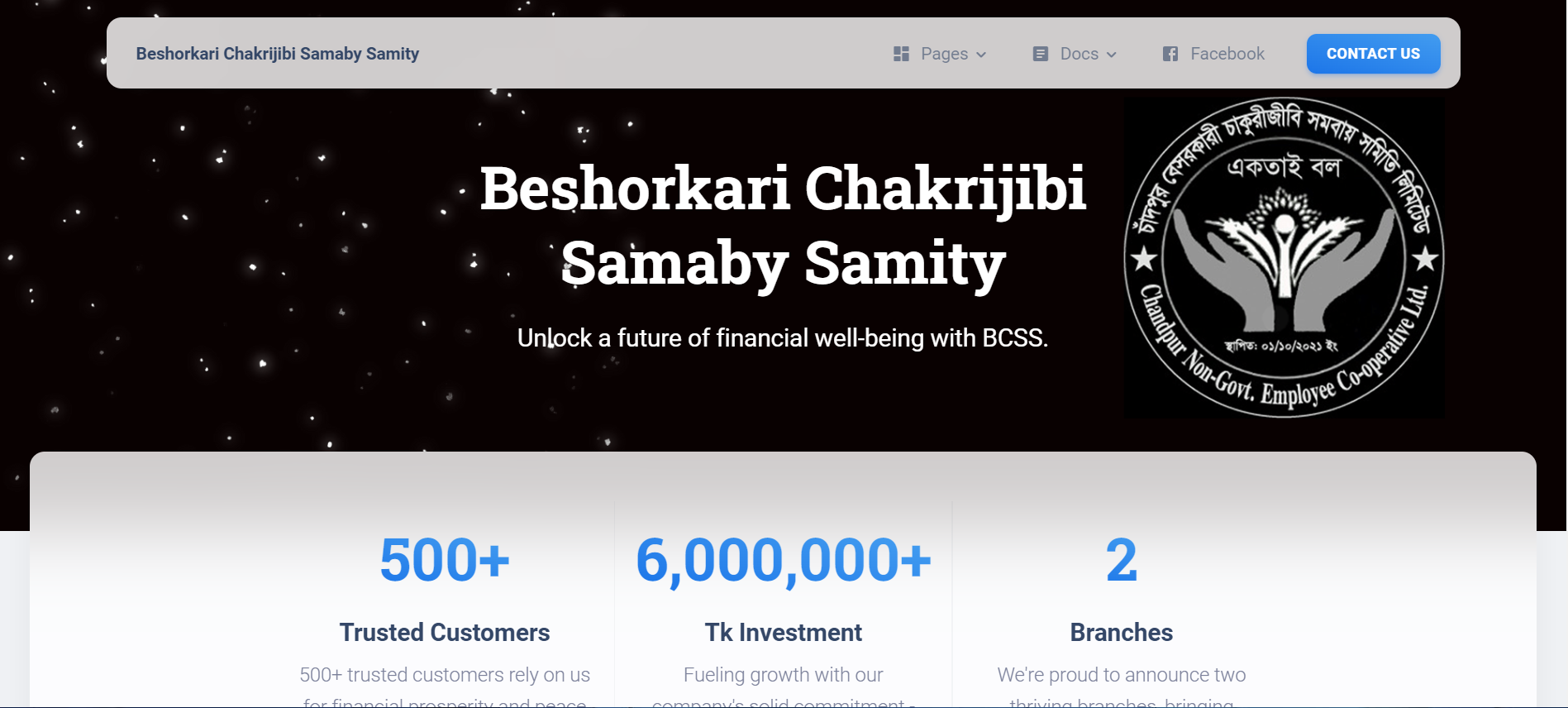This screenshot has height=708, width=1568.
Task: Select the Branches heading
Action: click(1121, 633)
